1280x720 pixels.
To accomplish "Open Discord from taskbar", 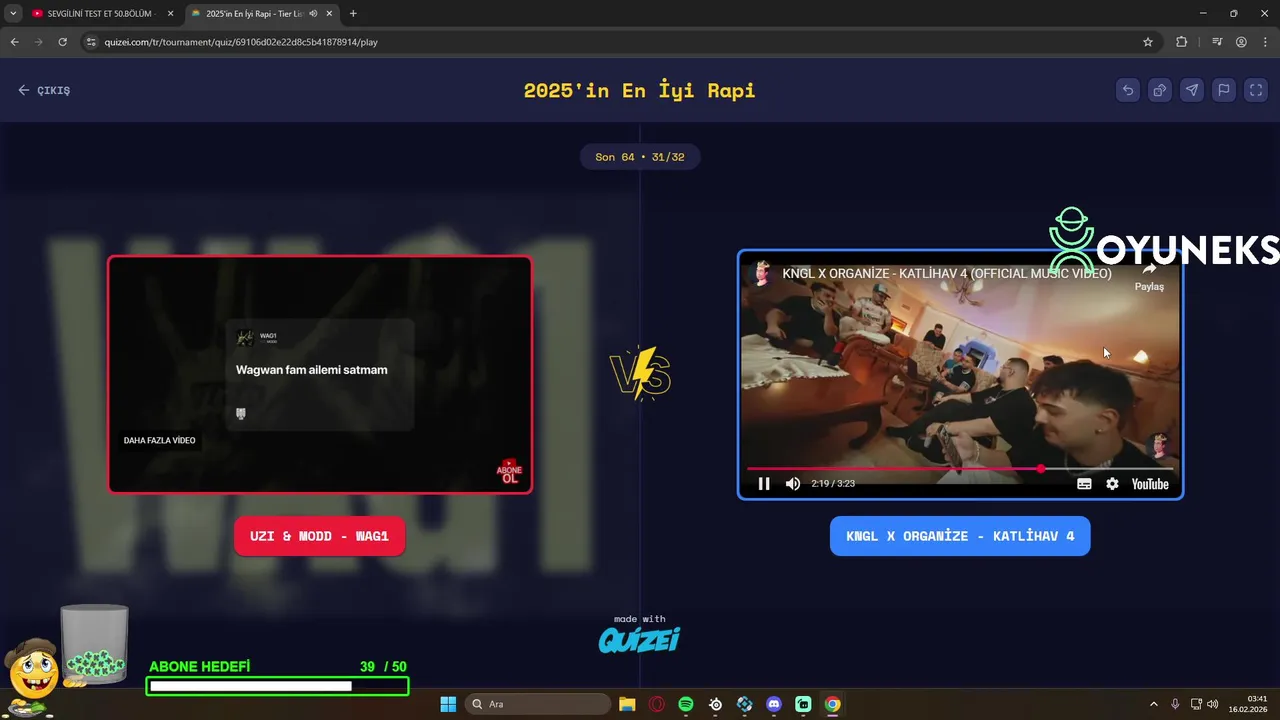I will (x=774, y=704).
